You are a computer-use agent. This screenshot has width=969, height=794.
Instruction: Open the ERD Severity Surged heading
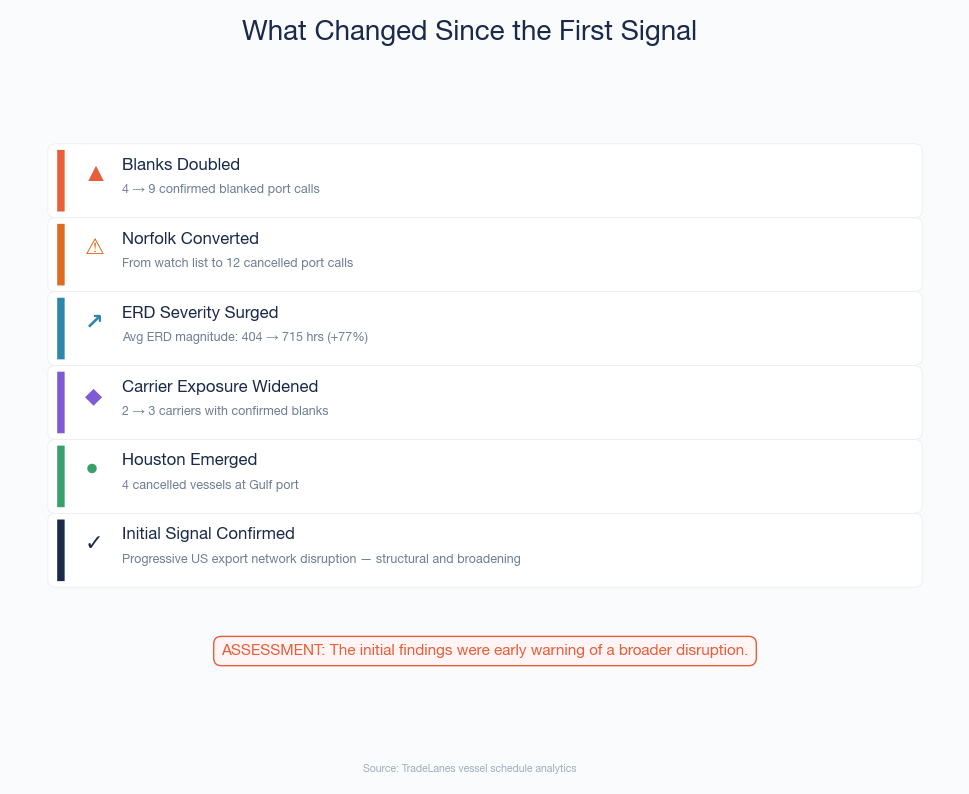[x=200, y=312]
